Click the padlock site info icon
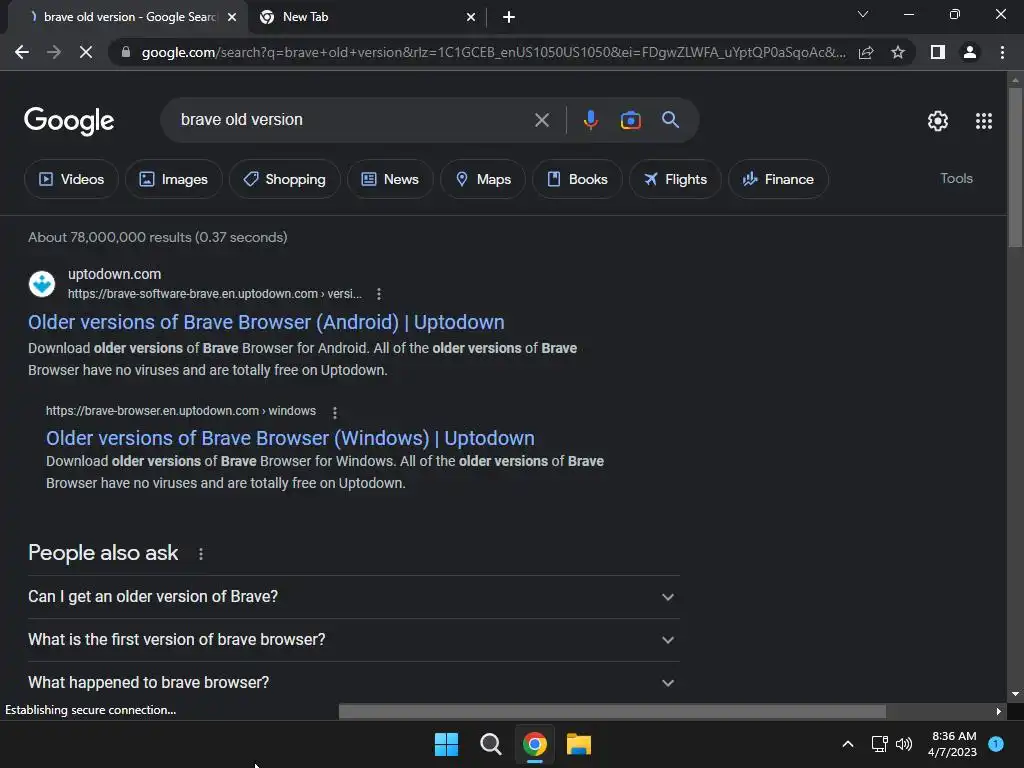 coord(126,52)
